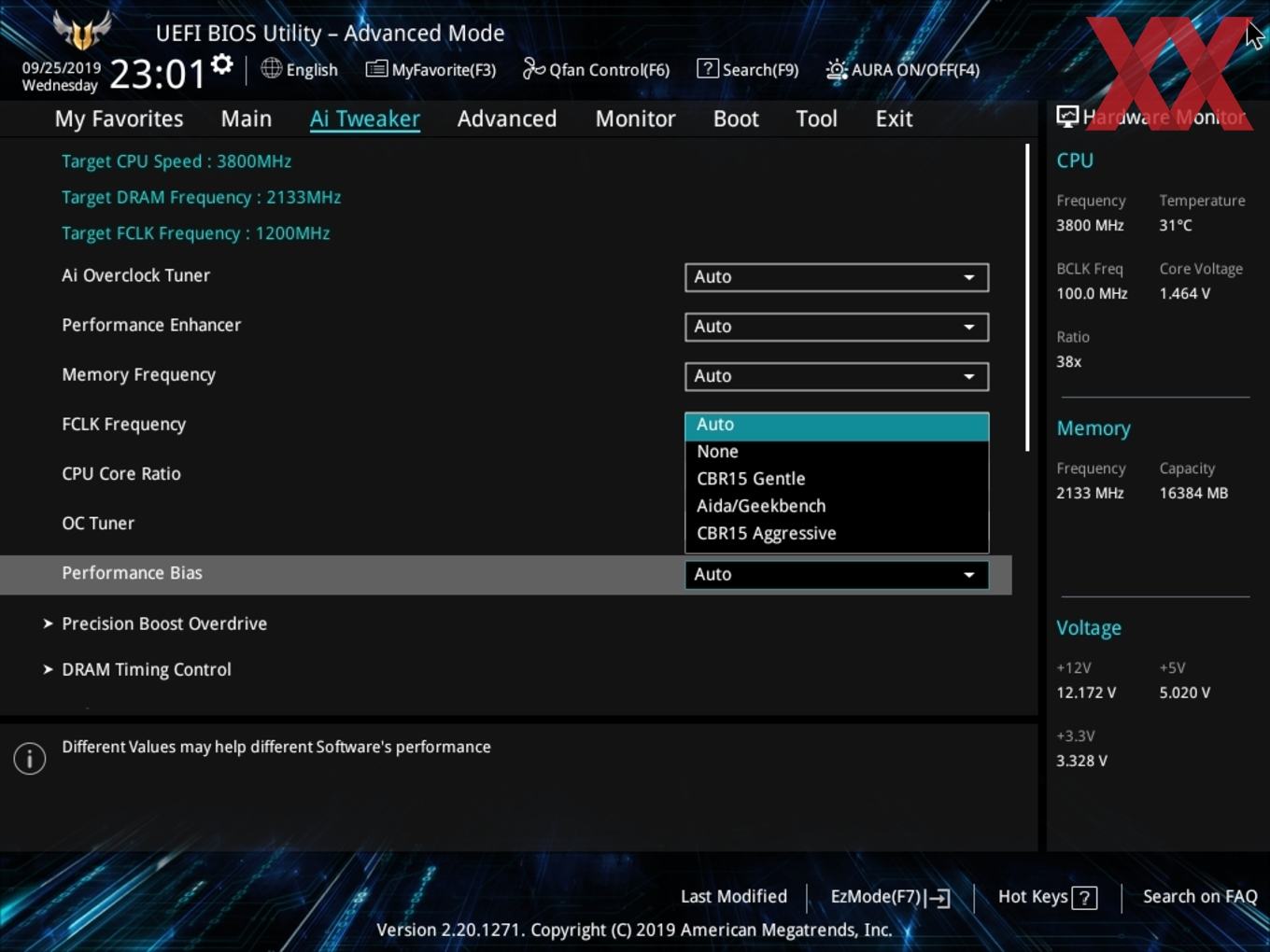The width and height of the screenshot is (1270, 952).
Task: Click the settings gear beside the clock
Action: click(222, 64)
